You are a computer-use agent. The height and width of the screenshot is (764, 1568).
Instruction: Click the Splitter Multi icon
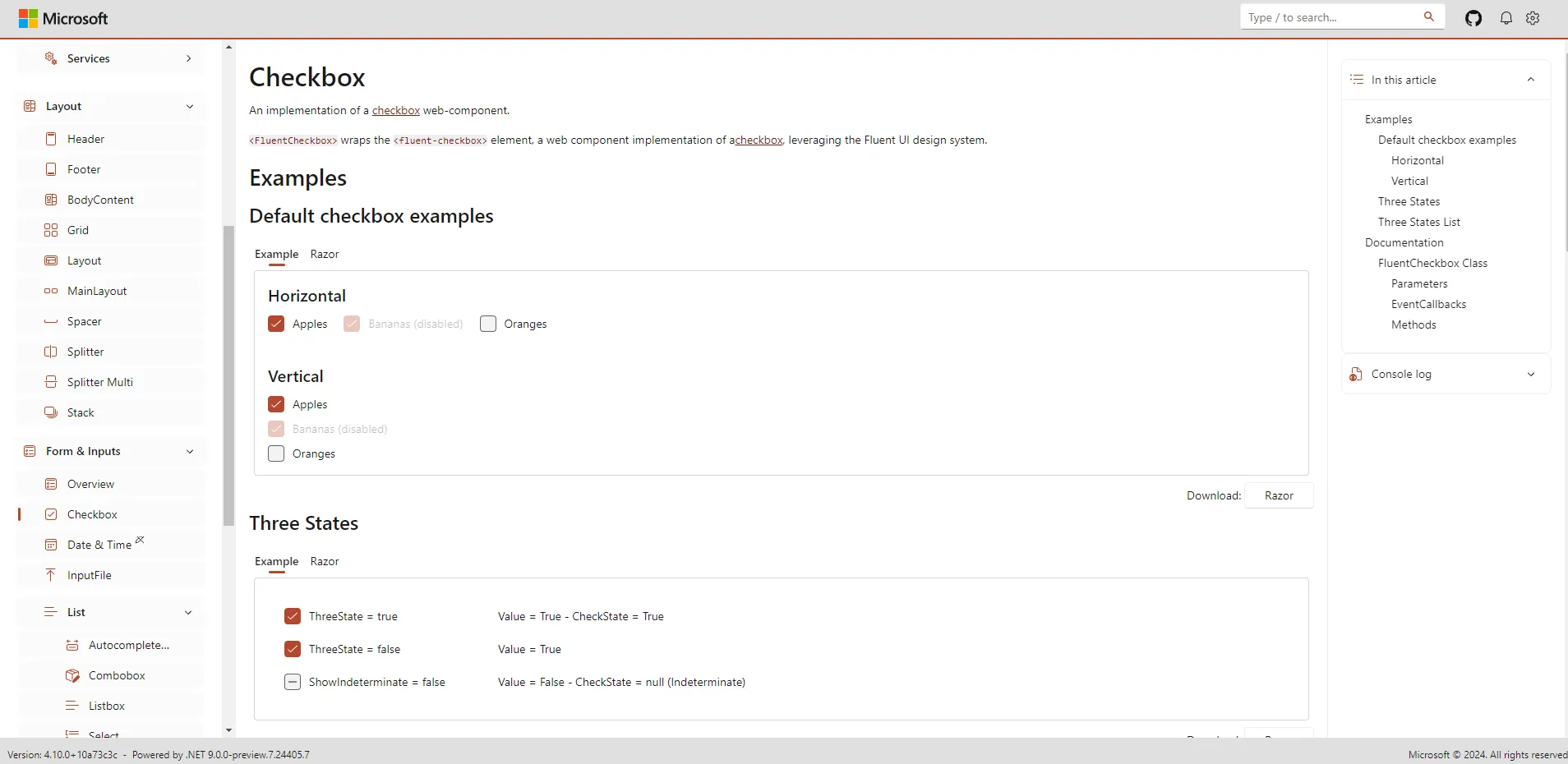[51, 382]
